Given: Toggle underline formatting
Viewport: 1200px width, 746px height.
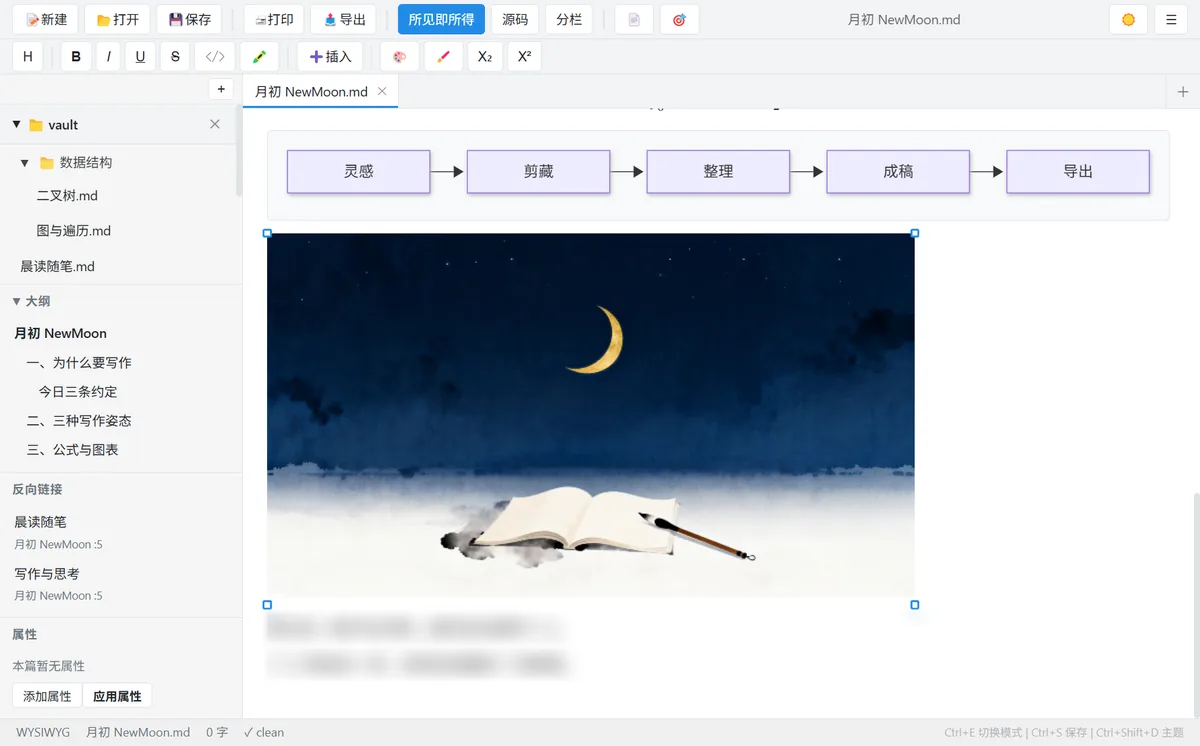Looking at the screenshot, I should (140, 57).
